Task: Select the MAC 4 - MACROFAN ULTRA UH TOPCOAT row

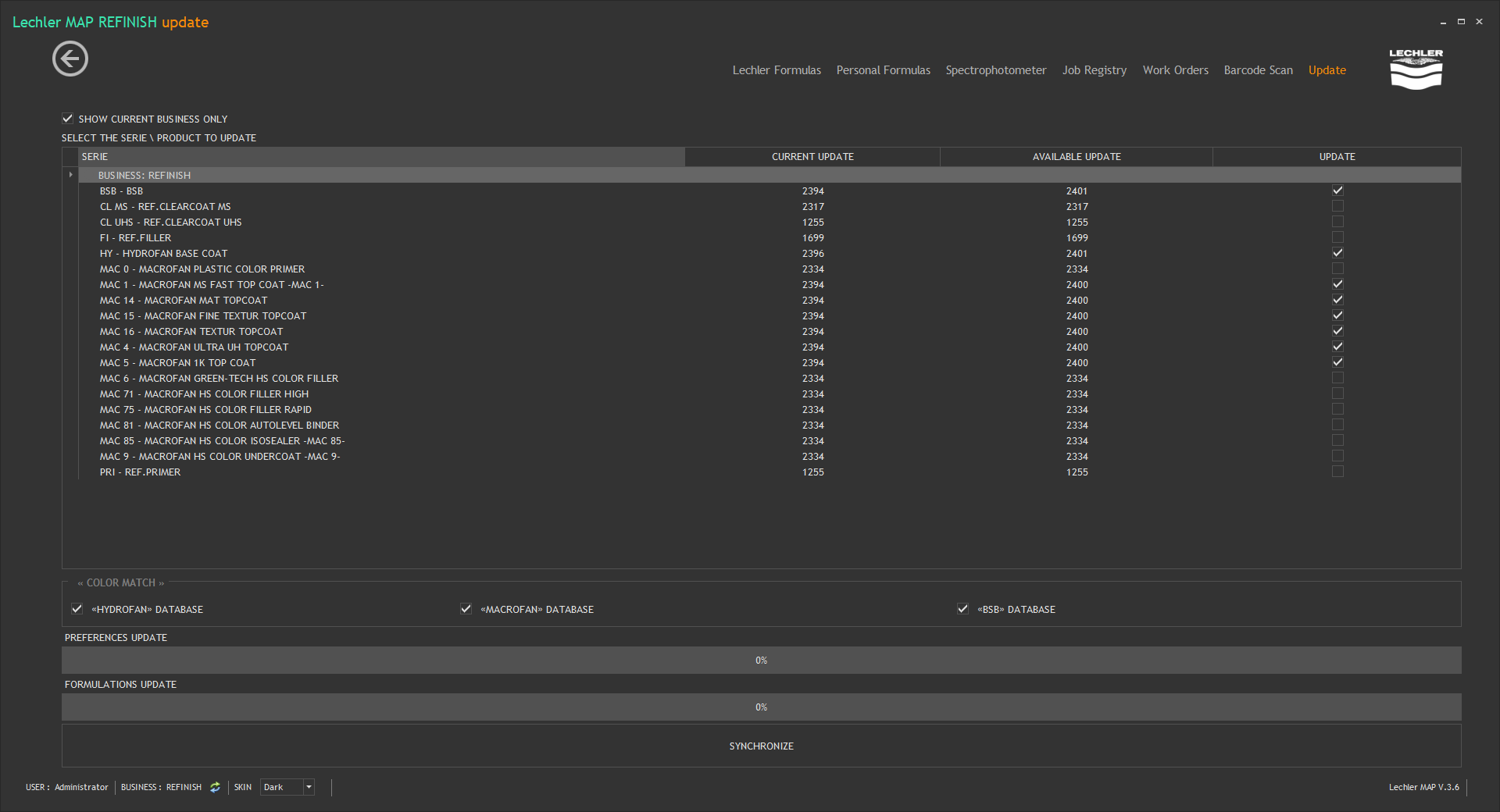Action: (x=770, y=347)
